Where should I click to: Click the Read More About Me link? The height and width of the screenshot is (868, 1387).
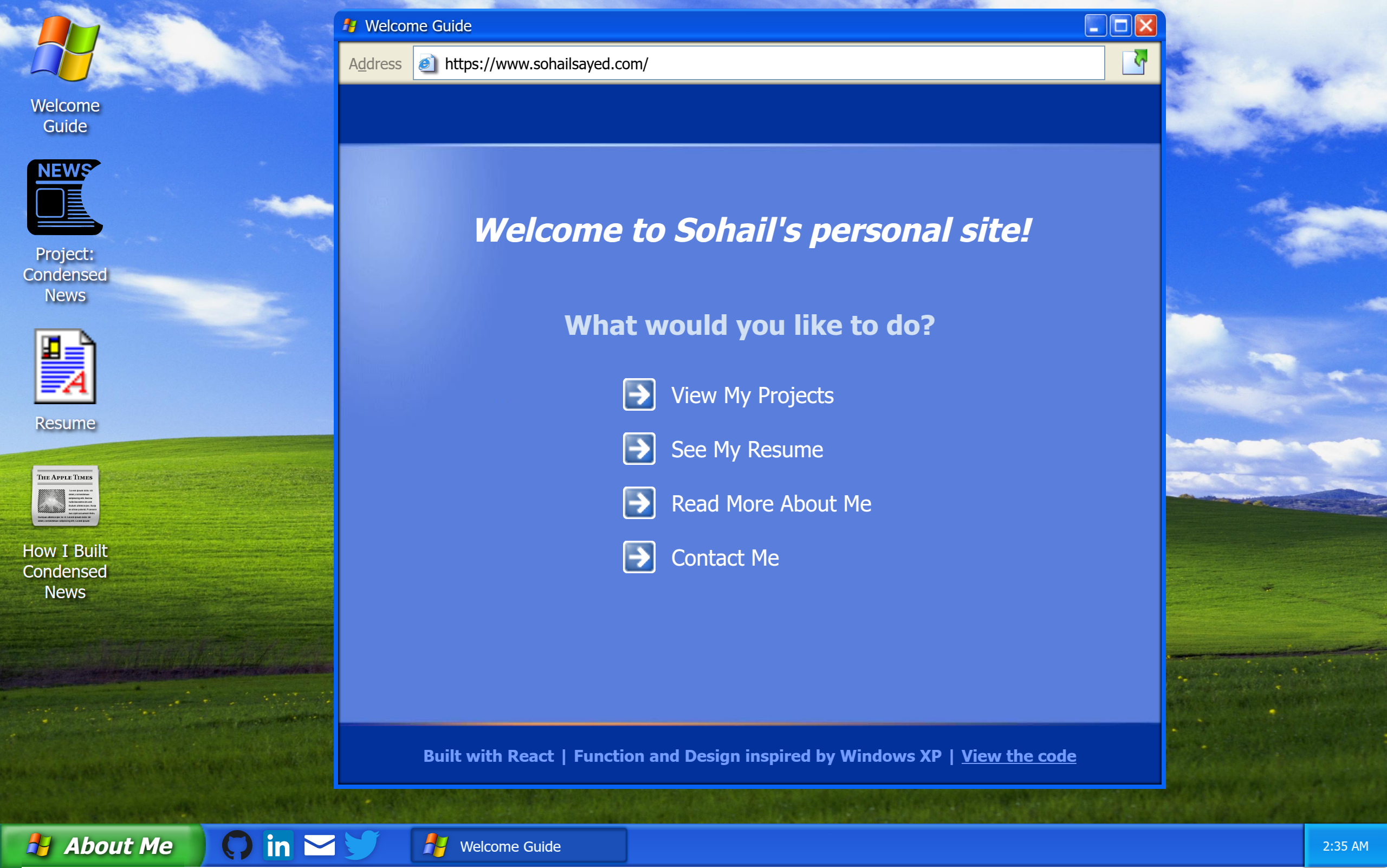point(771,503)
